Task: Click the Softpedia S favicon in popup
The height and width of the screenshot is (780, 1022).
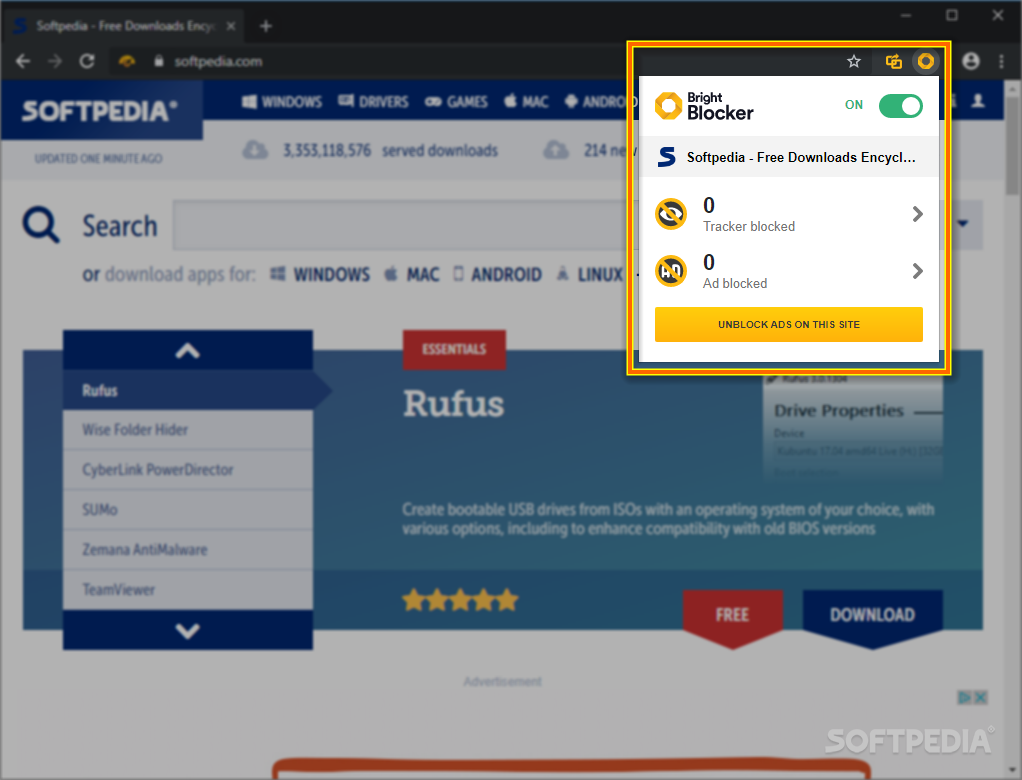Action: coord(666,157)
